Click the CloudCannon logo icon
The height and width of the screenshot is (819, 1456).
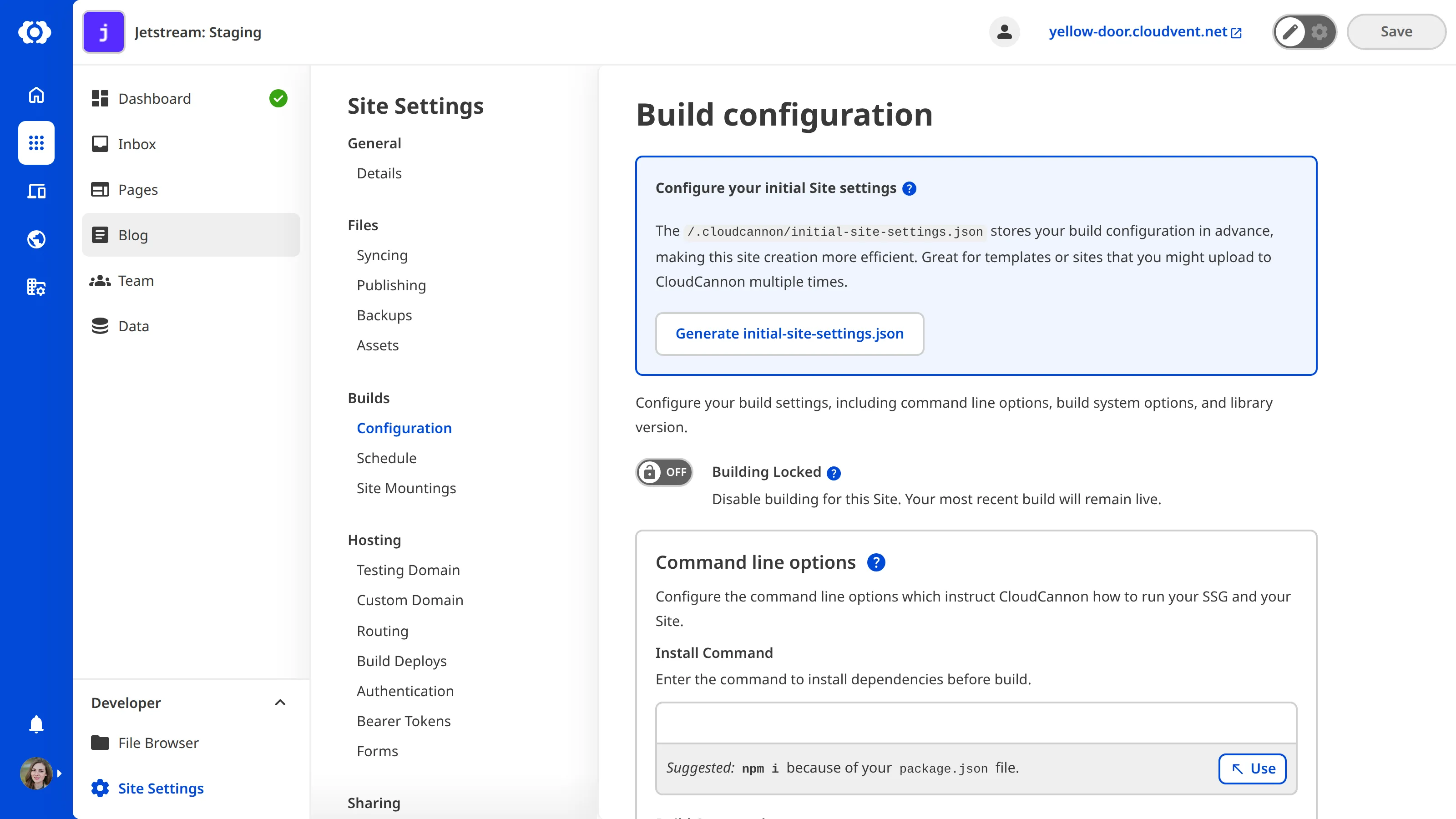[x=35, y=32]
